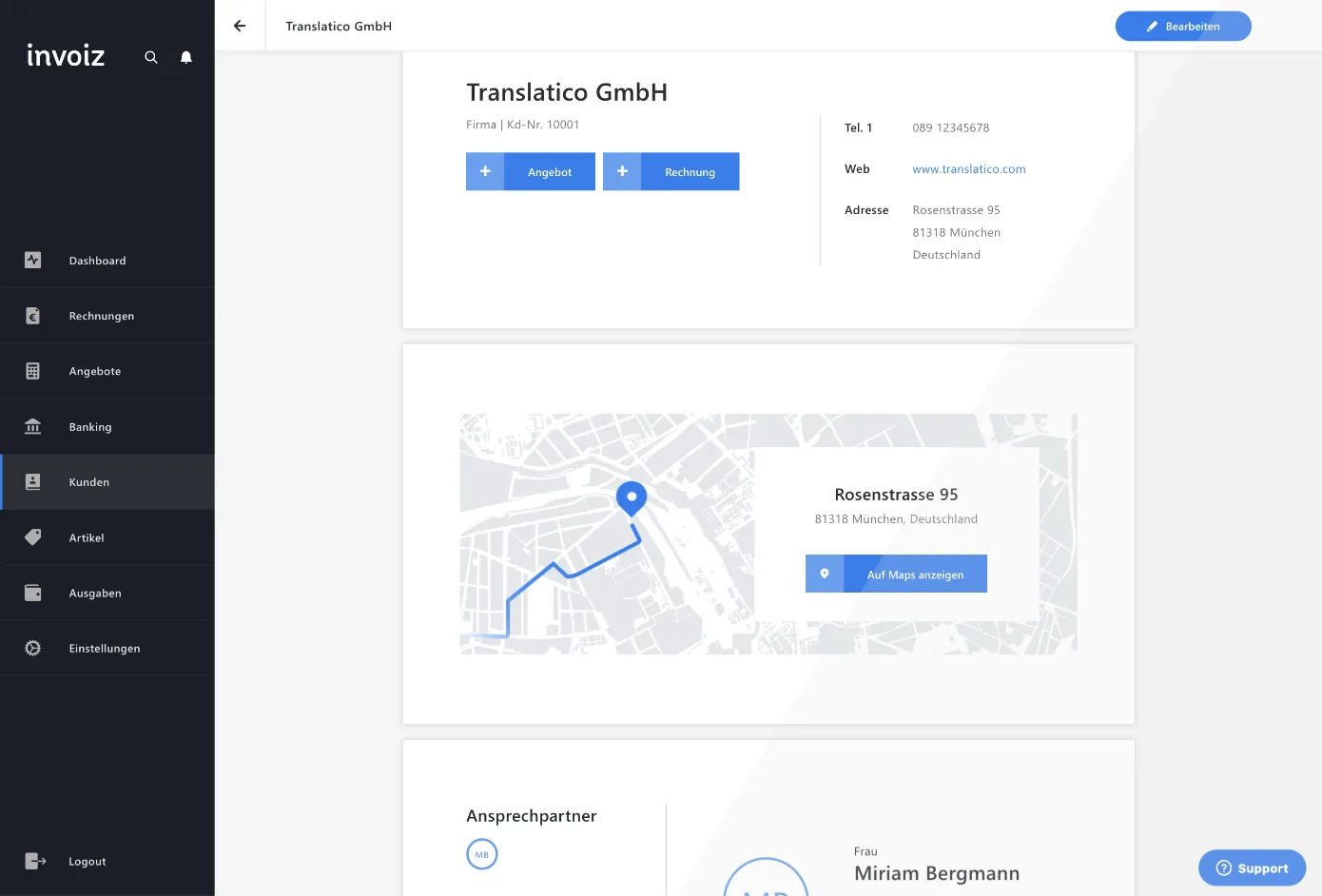The height and width of the screenshot is (896, 1322).
Task: Open notifications bell icon
Action: (x=186, y=57)
